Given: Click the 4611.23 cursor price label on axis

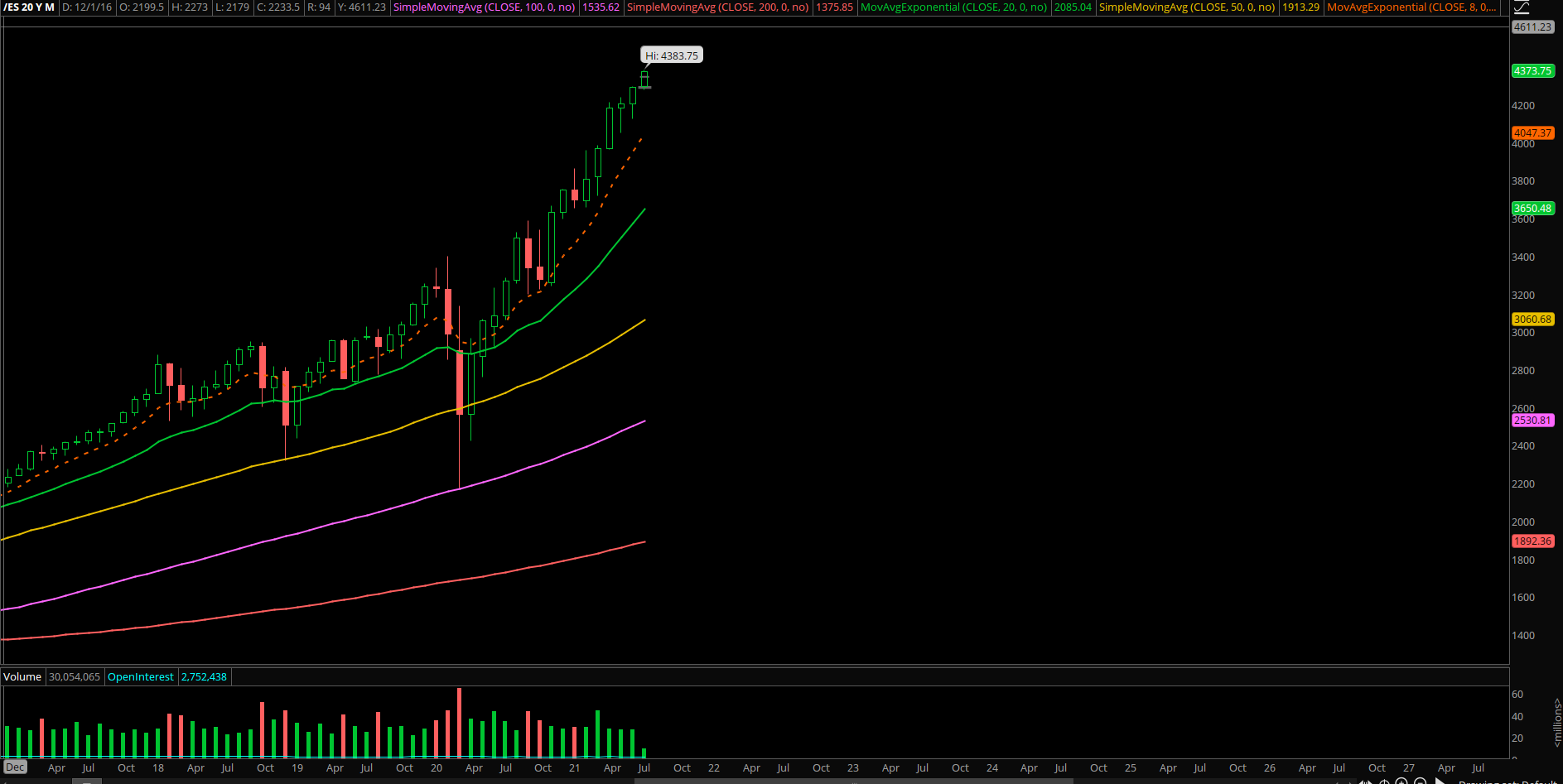Looking at the screenshot, I should pos(1532,27).
